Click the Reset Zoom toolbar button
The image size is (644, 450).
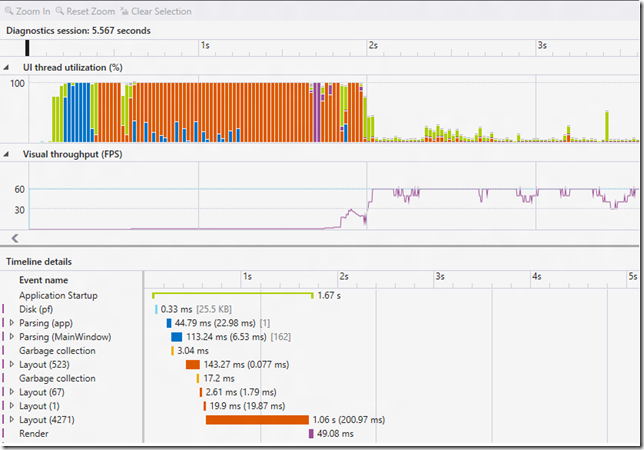pos(85,11)
